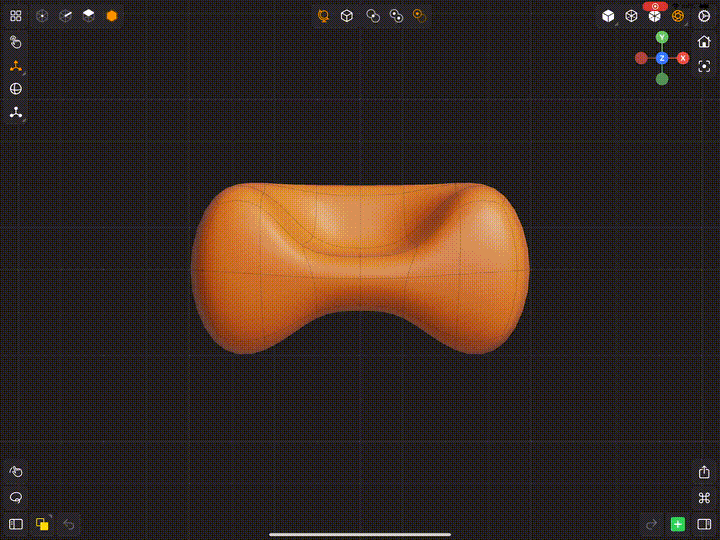
Task: Select face selection mode cube icon
Action: click(89, 16)
